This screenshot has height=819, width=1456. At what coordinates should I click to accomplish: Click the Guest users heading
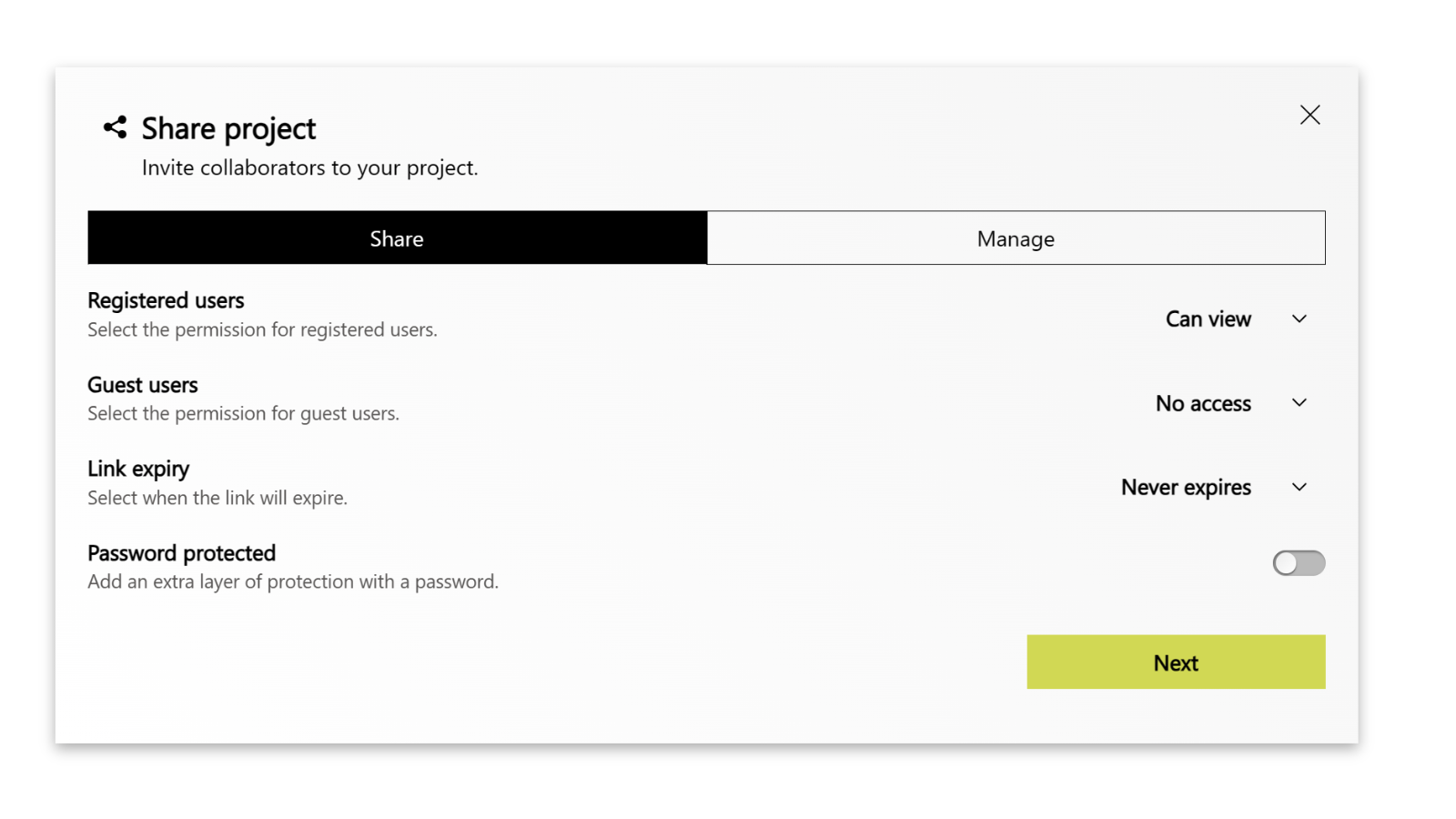point(142,385)
